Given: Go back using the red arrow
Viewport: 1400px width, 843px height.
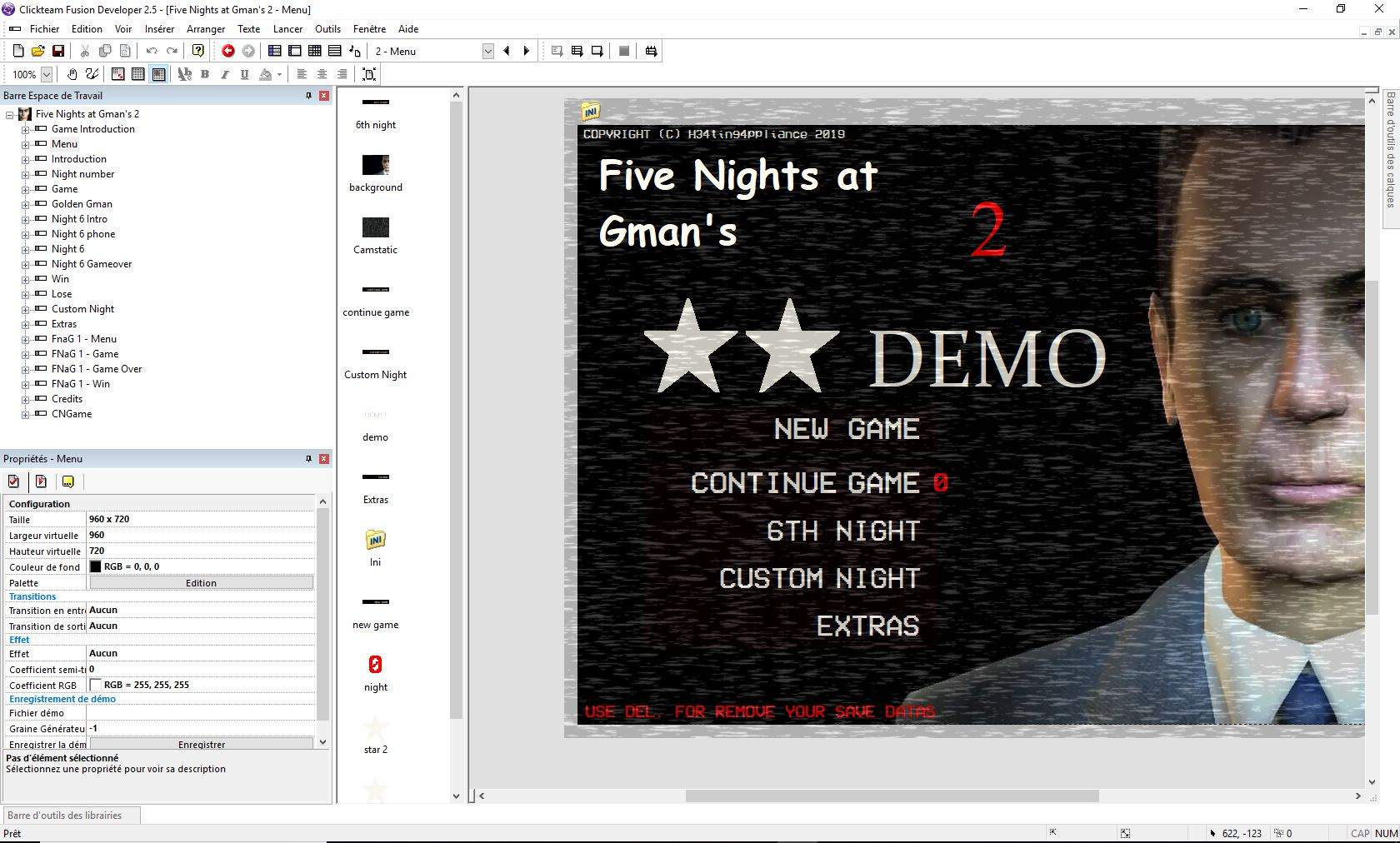Looking at the screenshot, I should 227,51.
